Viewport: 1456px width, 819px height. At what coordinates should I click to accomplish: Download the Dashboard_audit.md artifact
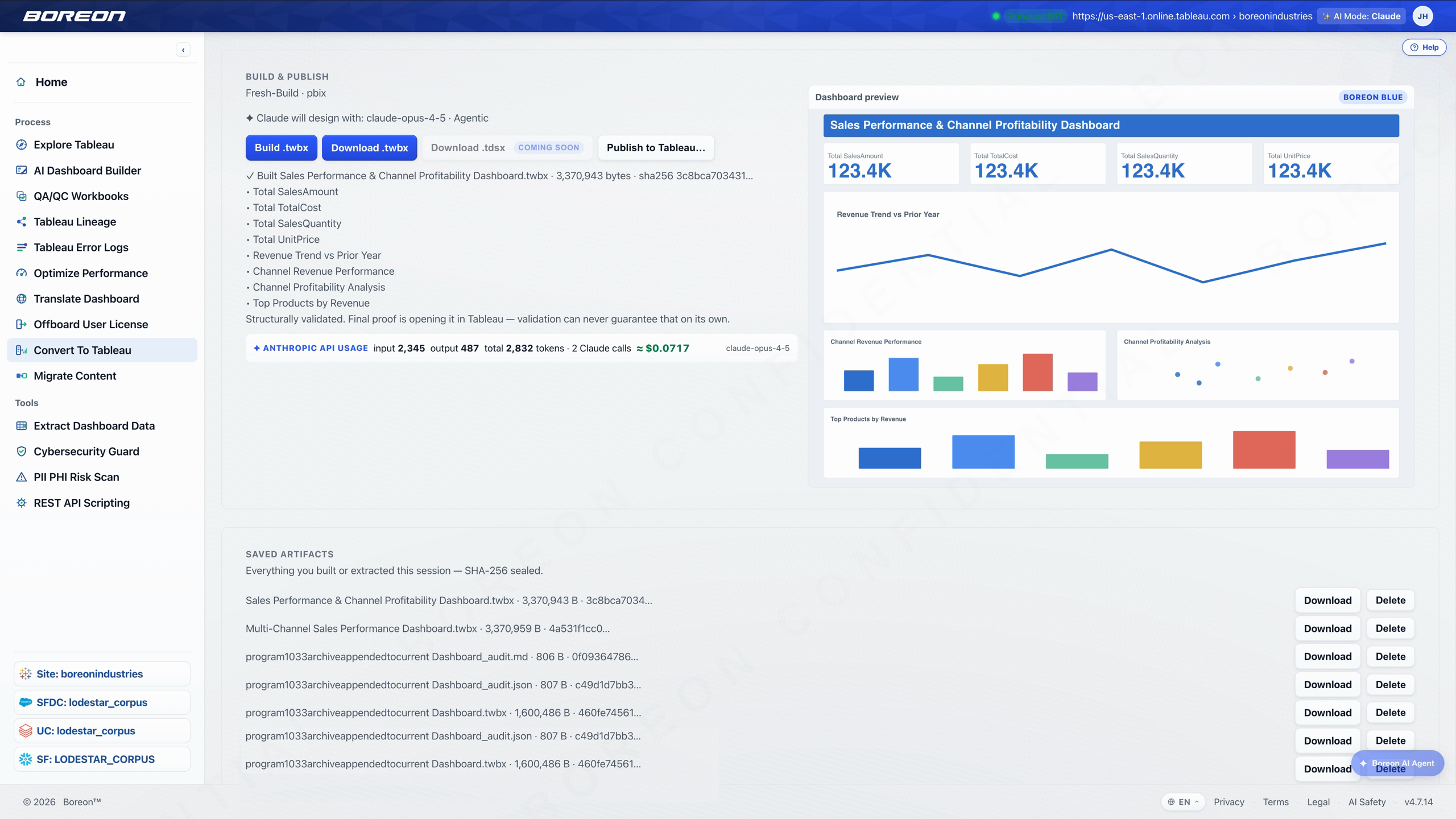1327,656
